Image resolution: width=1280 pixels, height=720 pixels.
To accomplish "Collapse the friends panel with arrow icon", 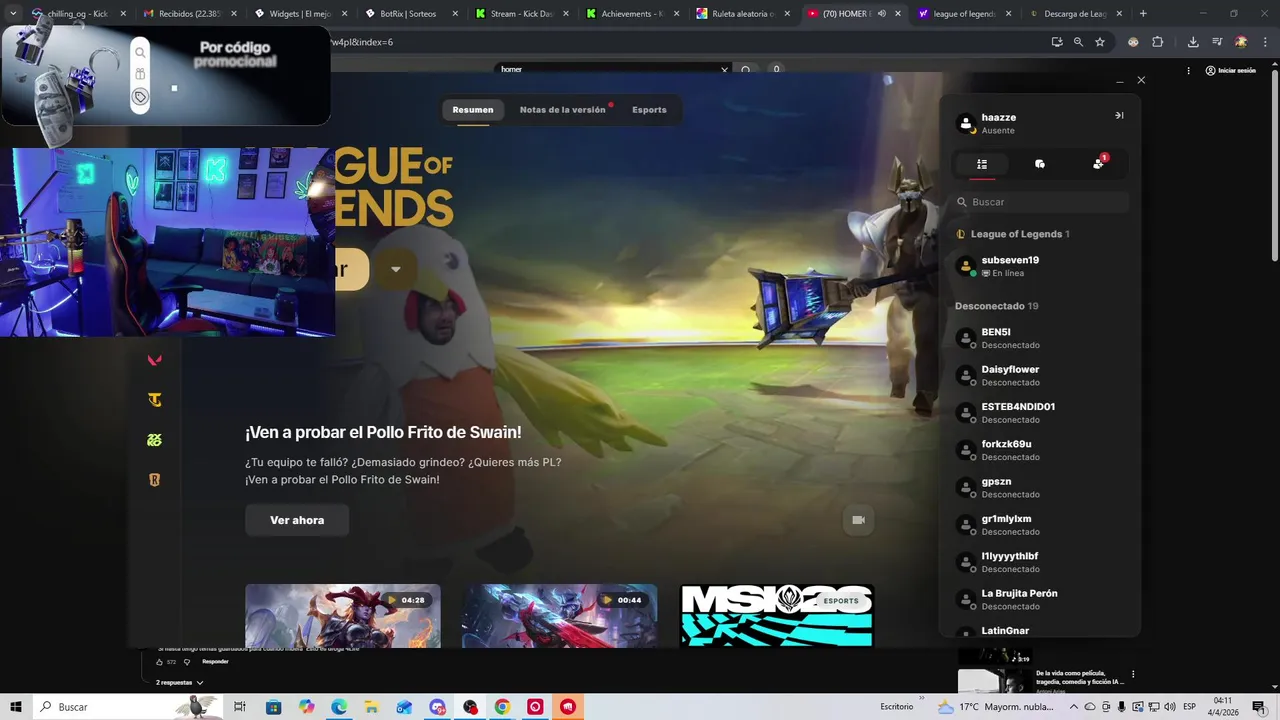I will [x=1119, y=115].
